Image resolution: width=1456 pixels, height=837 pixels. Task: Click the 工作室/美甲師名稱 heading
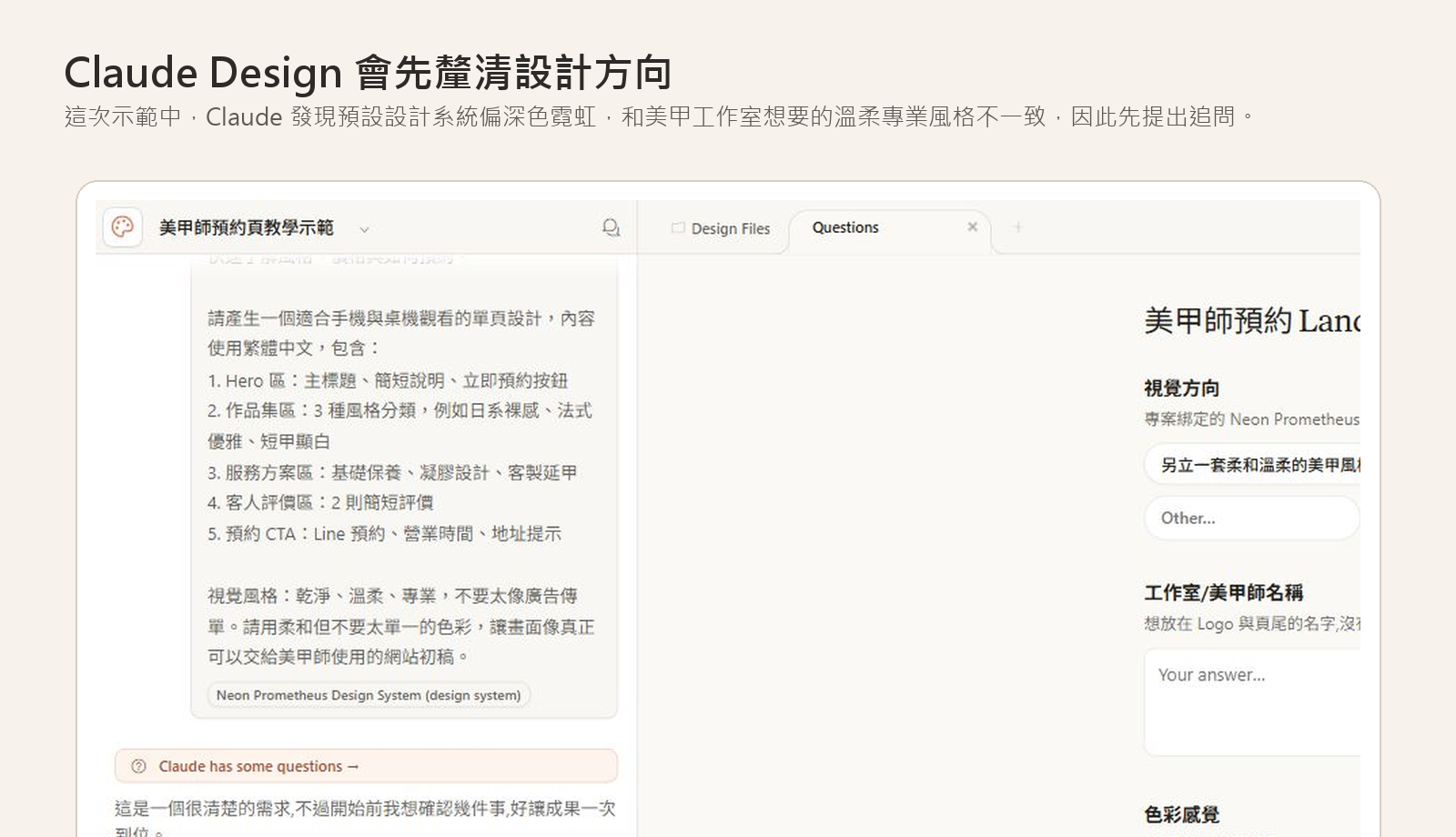[1223, 593]
